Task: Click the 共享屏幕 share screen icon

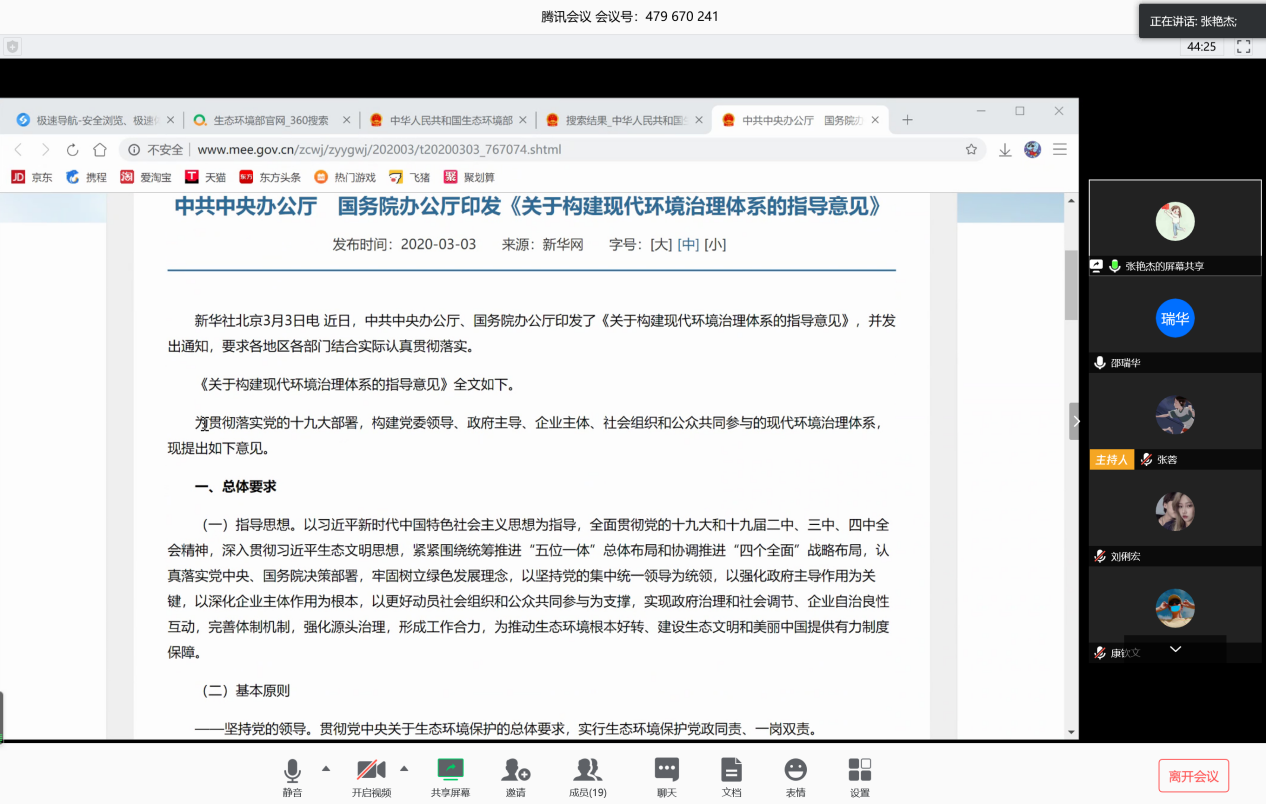Action: coord(450,770)
